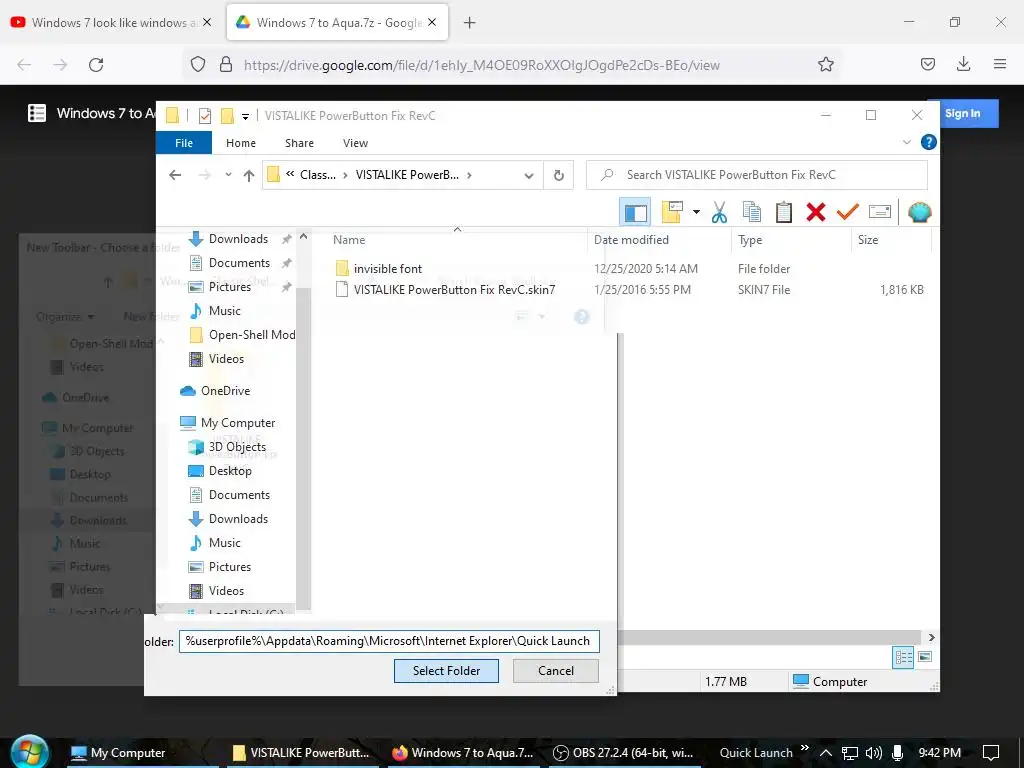Switch to OBS 27.2.4 in the taskbar
Screen dimensions: 1024x768
click(622, 752)
